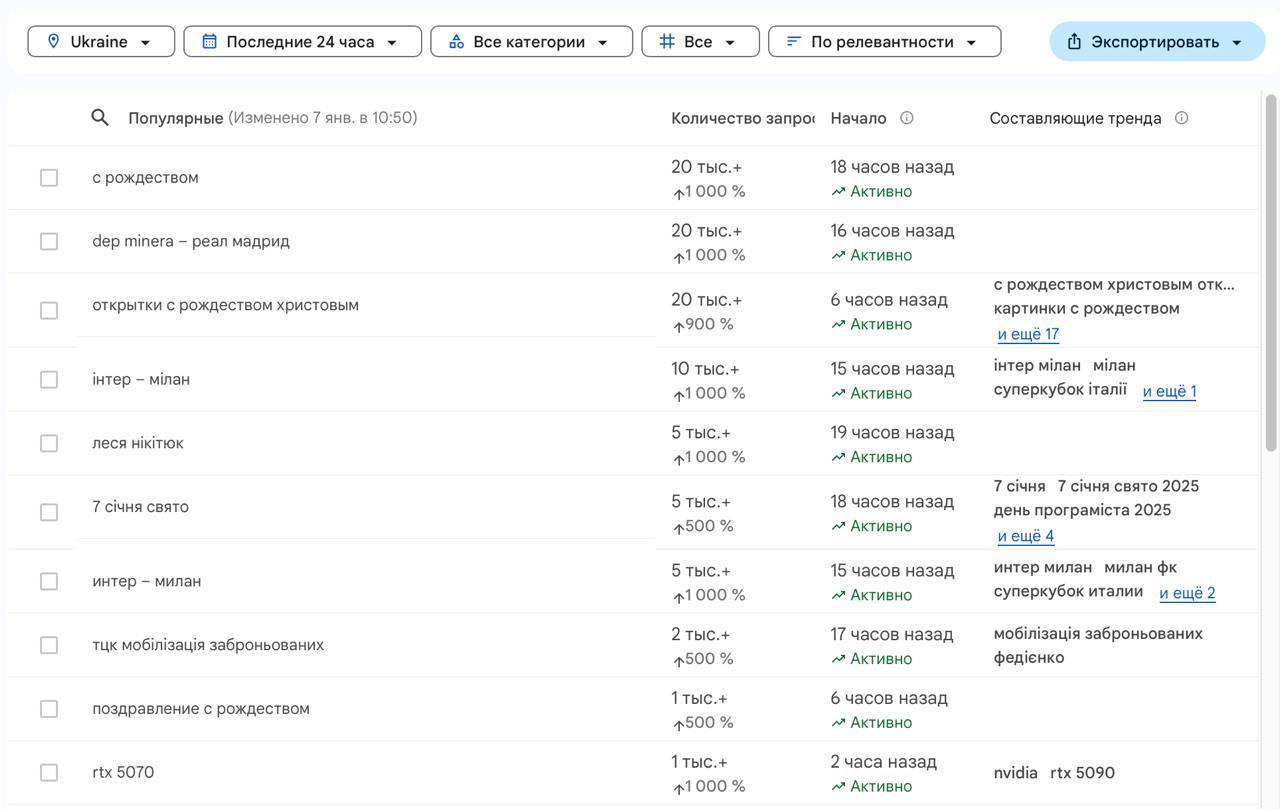
Task: Click the vertical scrollbar thumb
Action: coord(1271,270)
